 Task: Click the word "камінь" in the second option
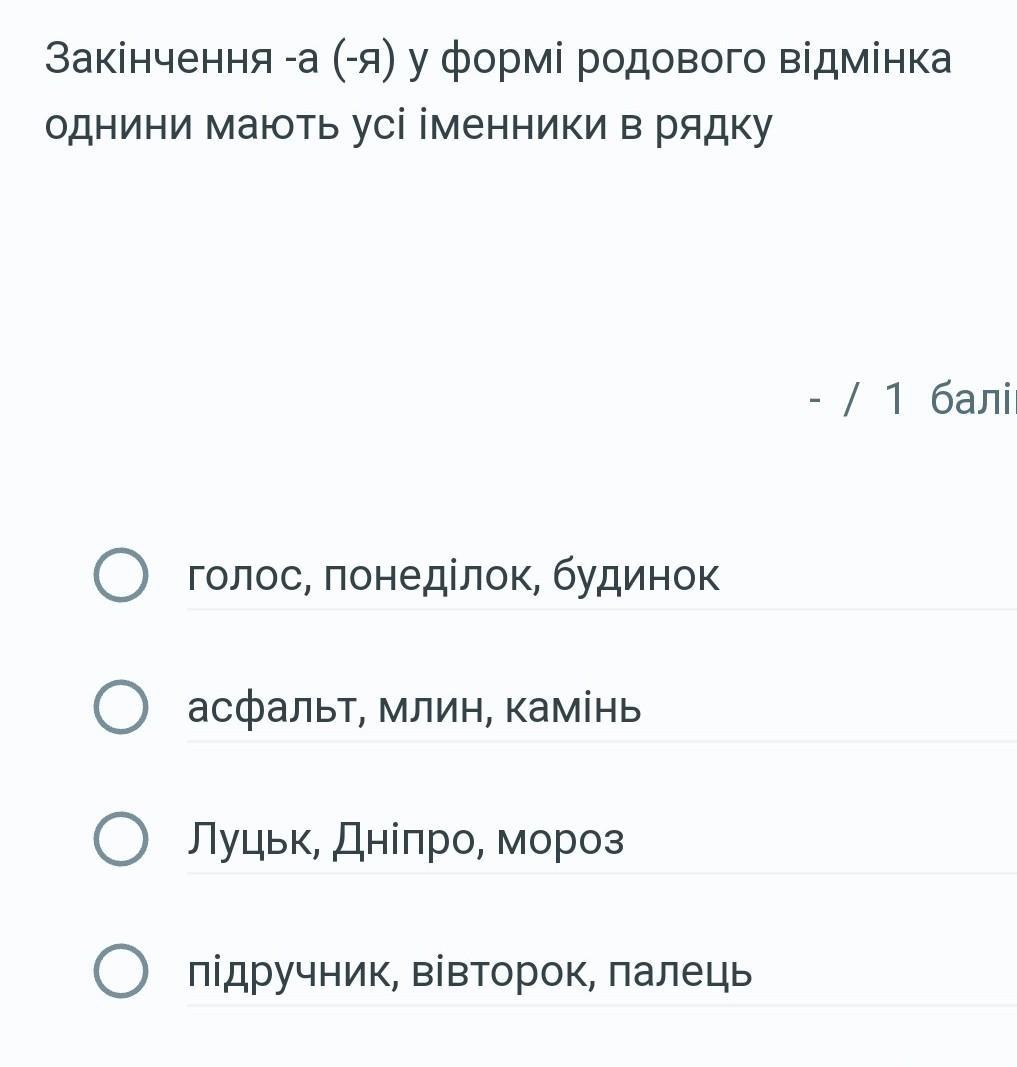point(574,709)
